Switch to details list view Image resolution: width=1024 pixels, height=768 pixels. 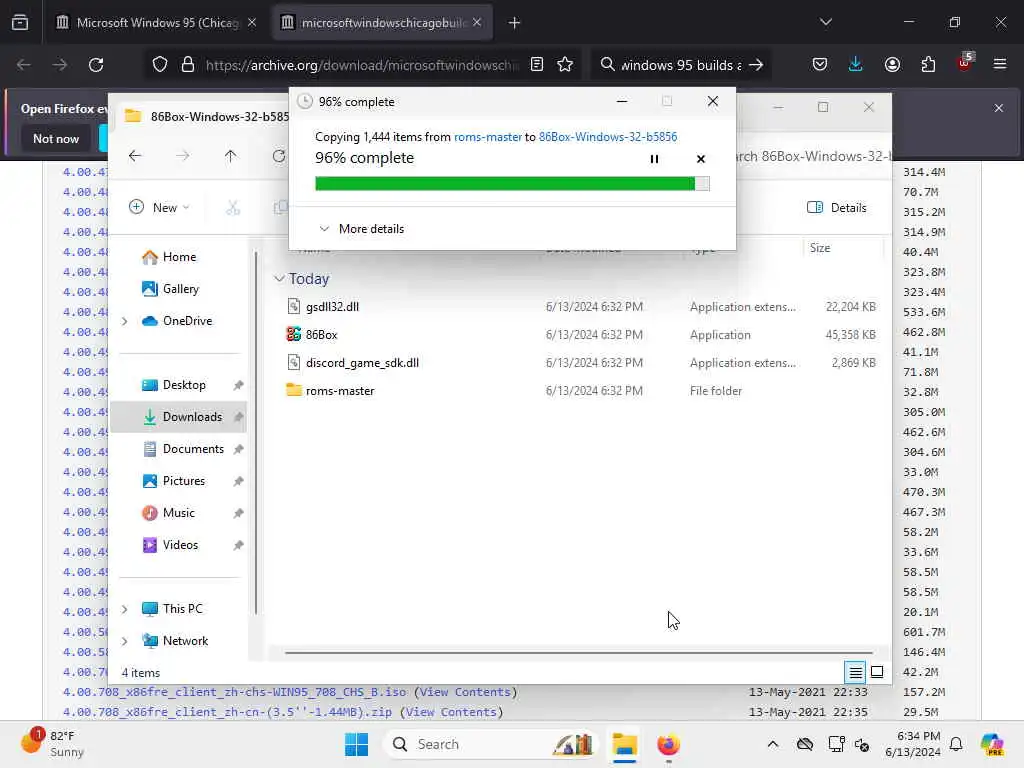855,672
